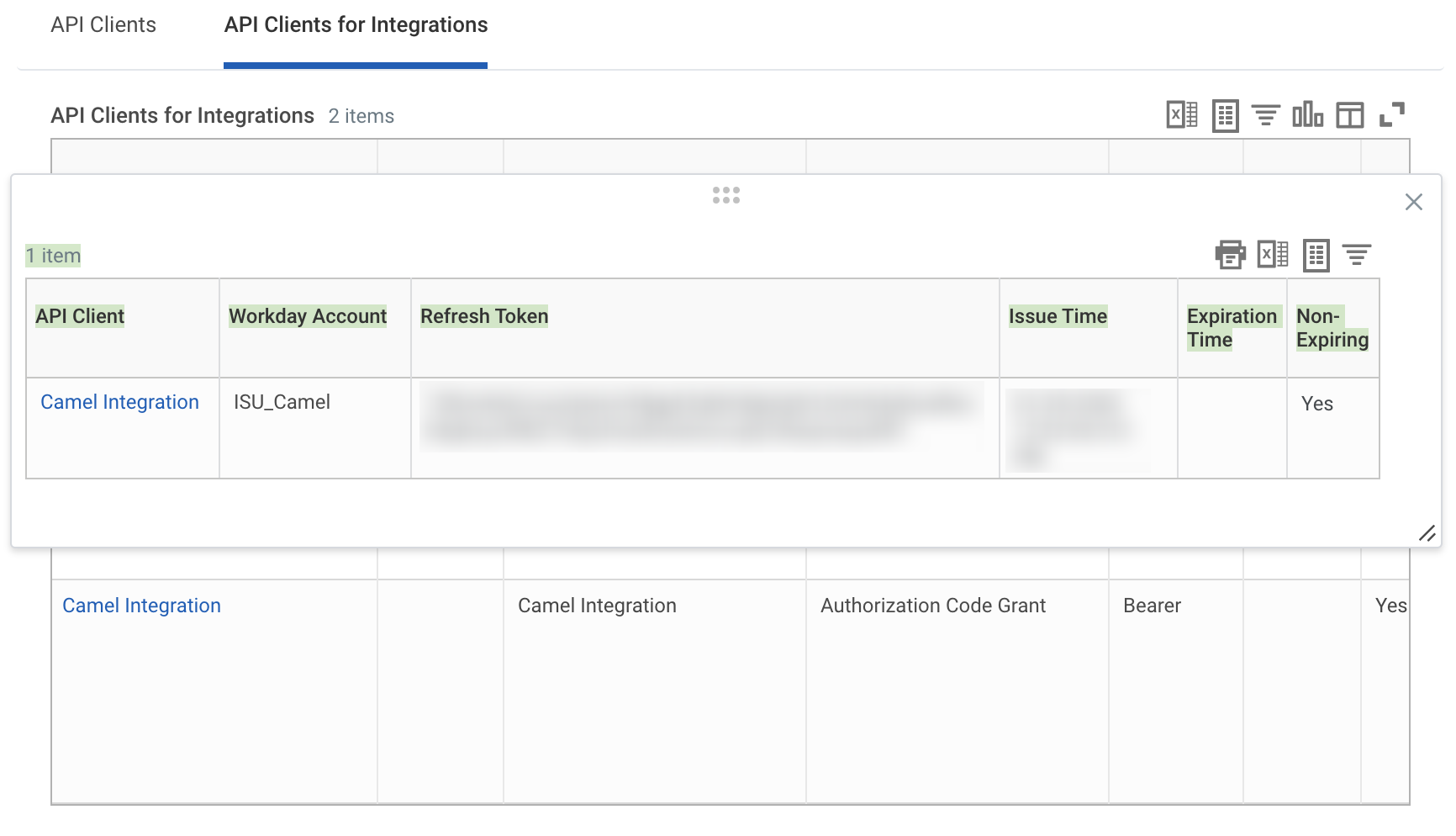
Task: Open the chart visualization icon
Action: coord(1308,115)
